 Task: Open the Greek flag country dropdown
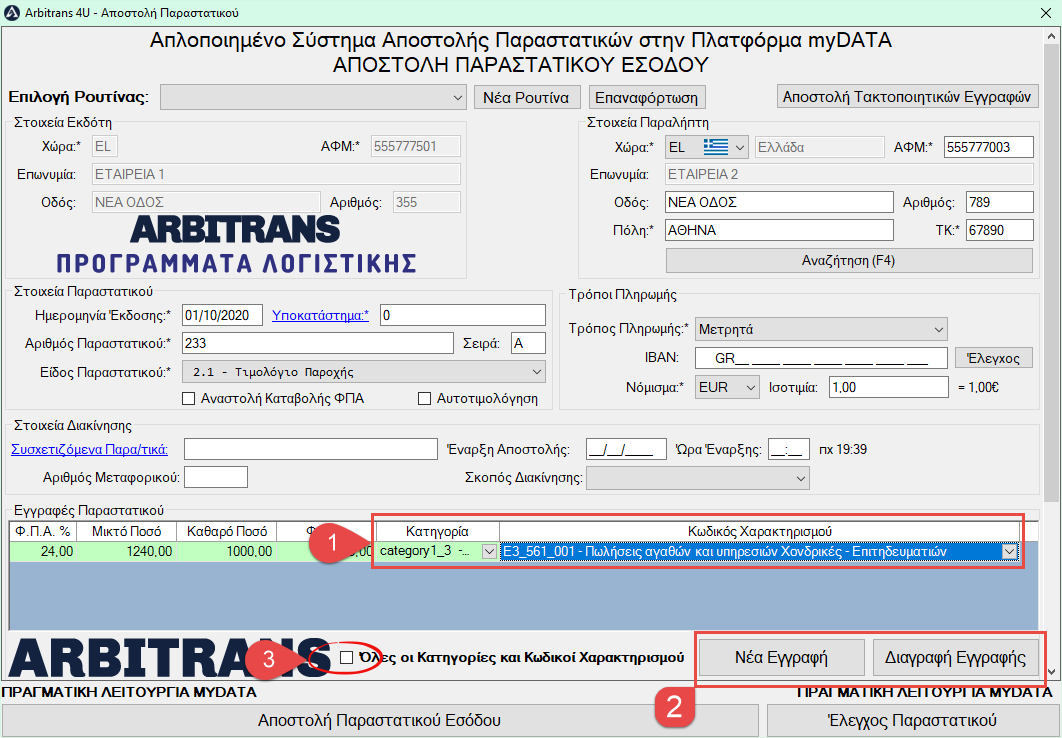tap(706, 147)
